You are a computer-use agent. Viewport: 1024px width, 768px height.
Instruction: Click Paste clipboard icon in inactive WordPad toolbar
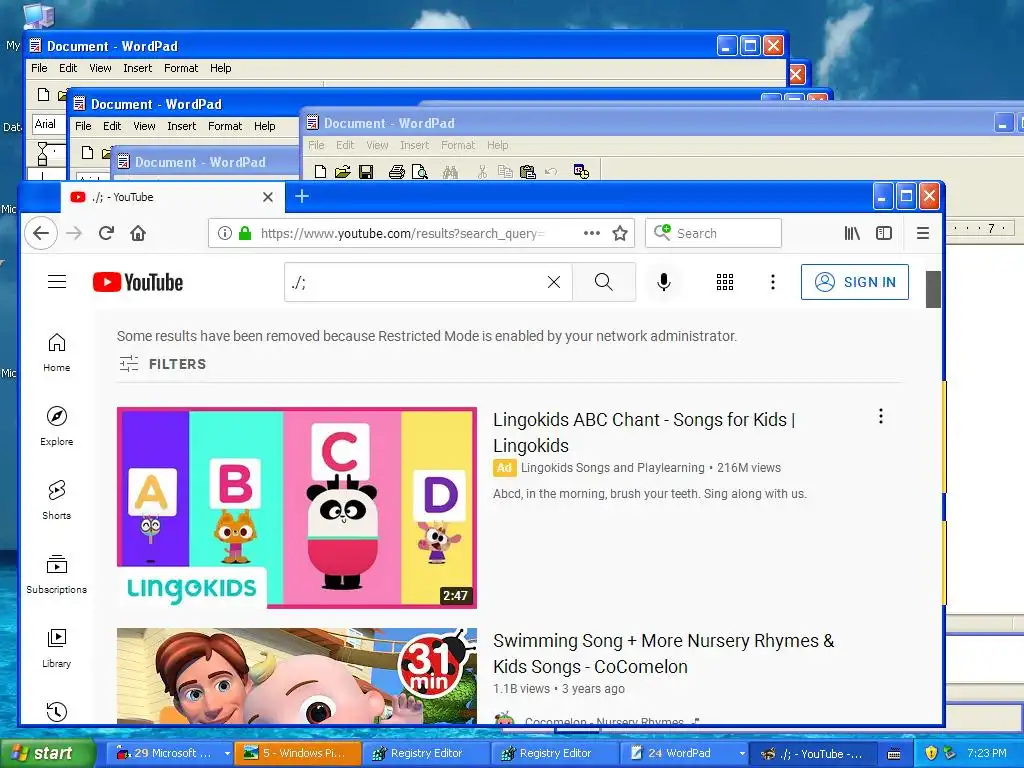[x=528, y=172]
